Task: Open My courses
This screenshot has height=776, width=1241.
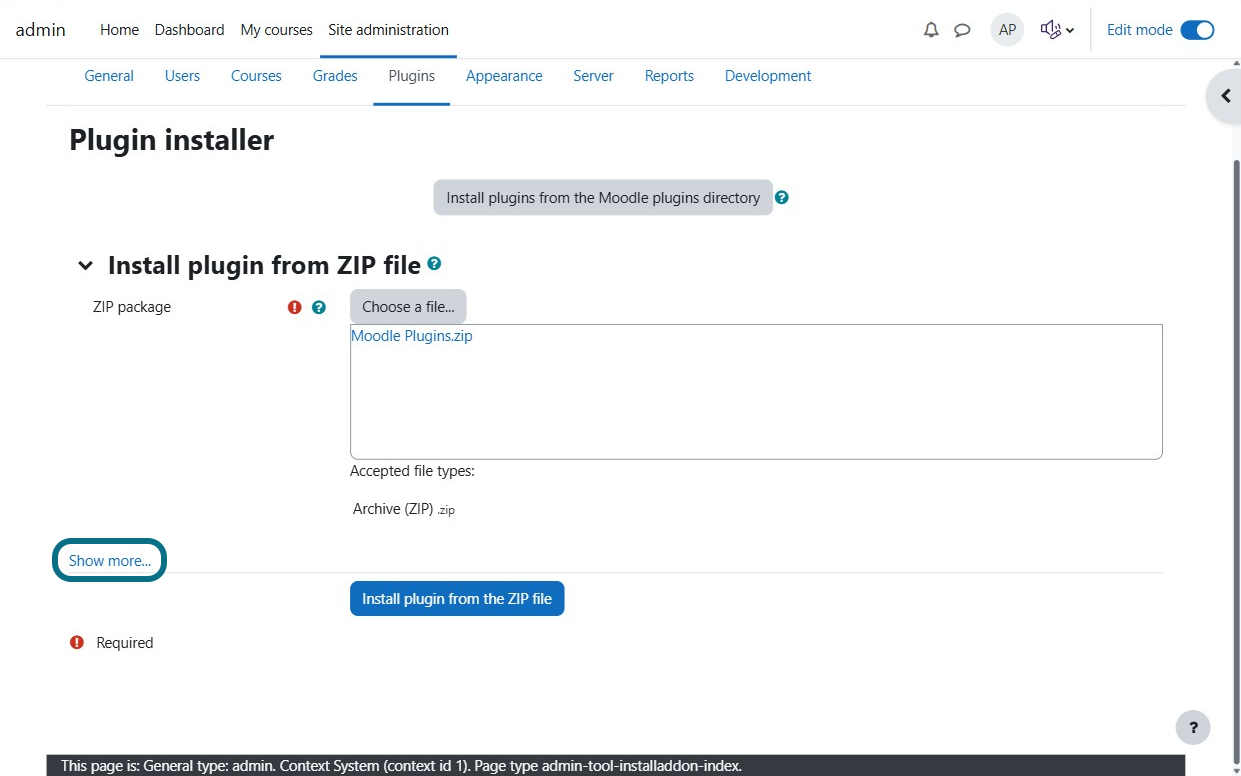Action: (x=276, y=30)
